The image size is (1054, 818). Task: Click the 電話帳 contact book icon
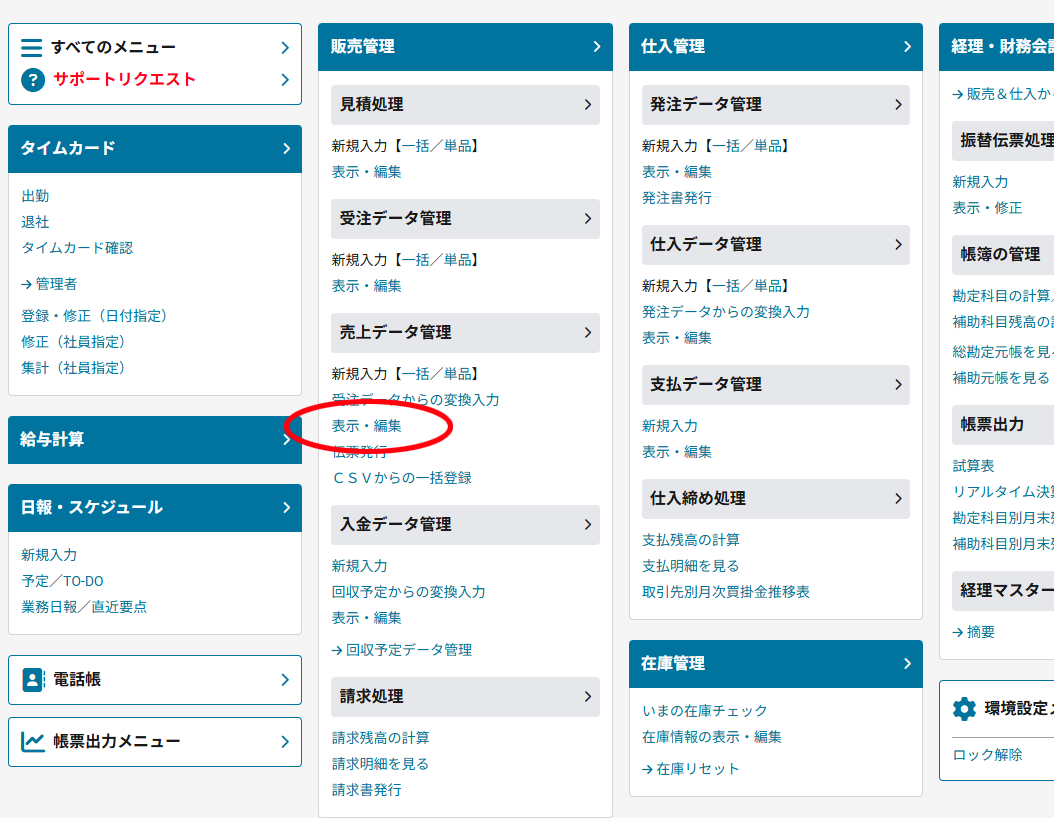(33, 680)
